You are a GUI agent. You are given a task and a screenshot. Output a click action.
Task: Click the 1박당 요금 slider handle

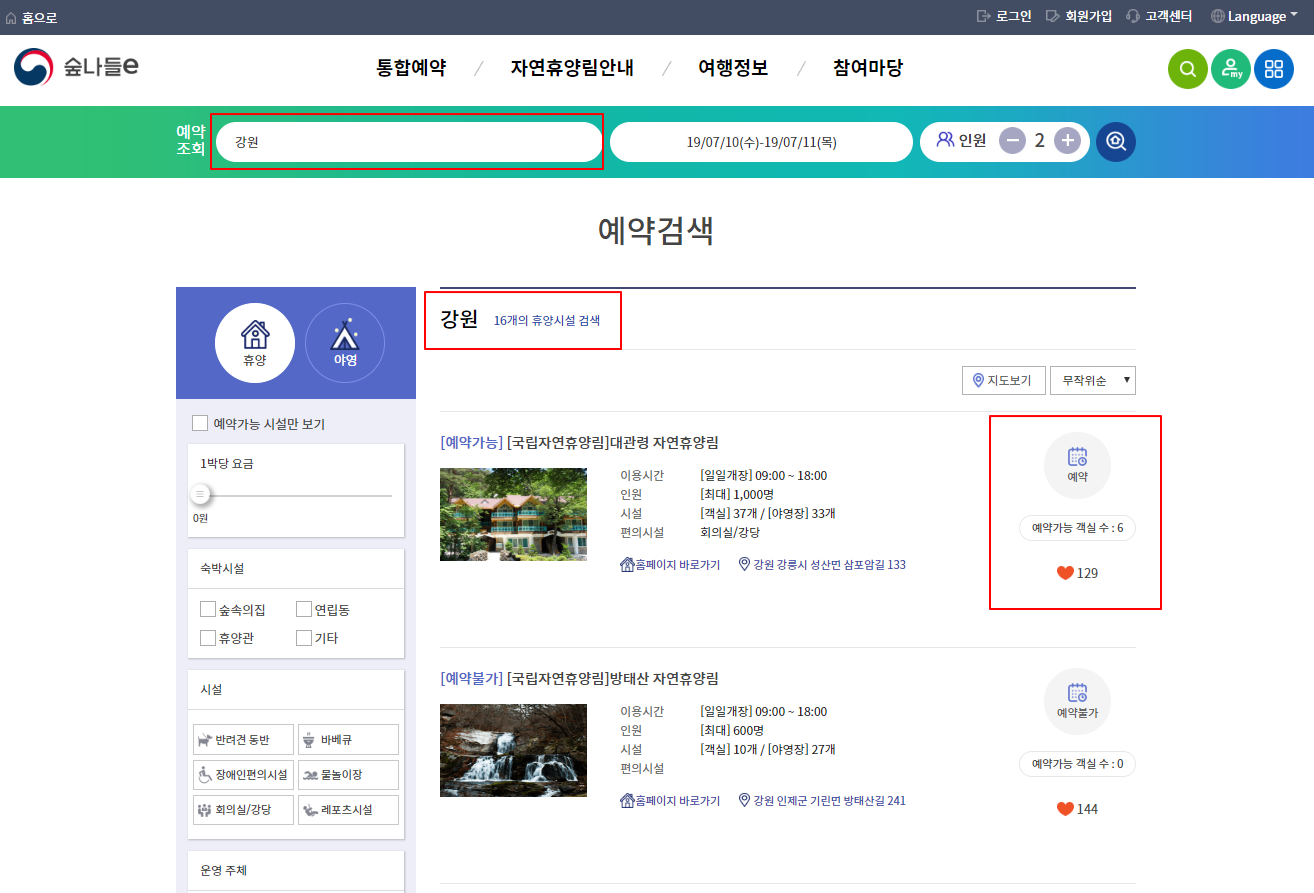click(201, 494)
